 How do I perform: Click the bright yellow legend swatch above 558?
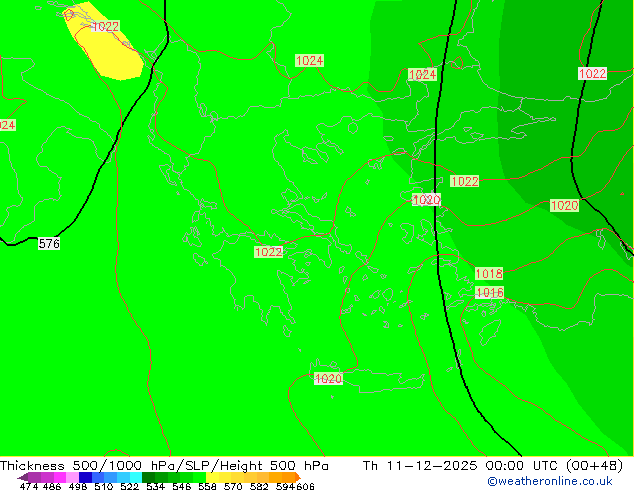(212, 477)
